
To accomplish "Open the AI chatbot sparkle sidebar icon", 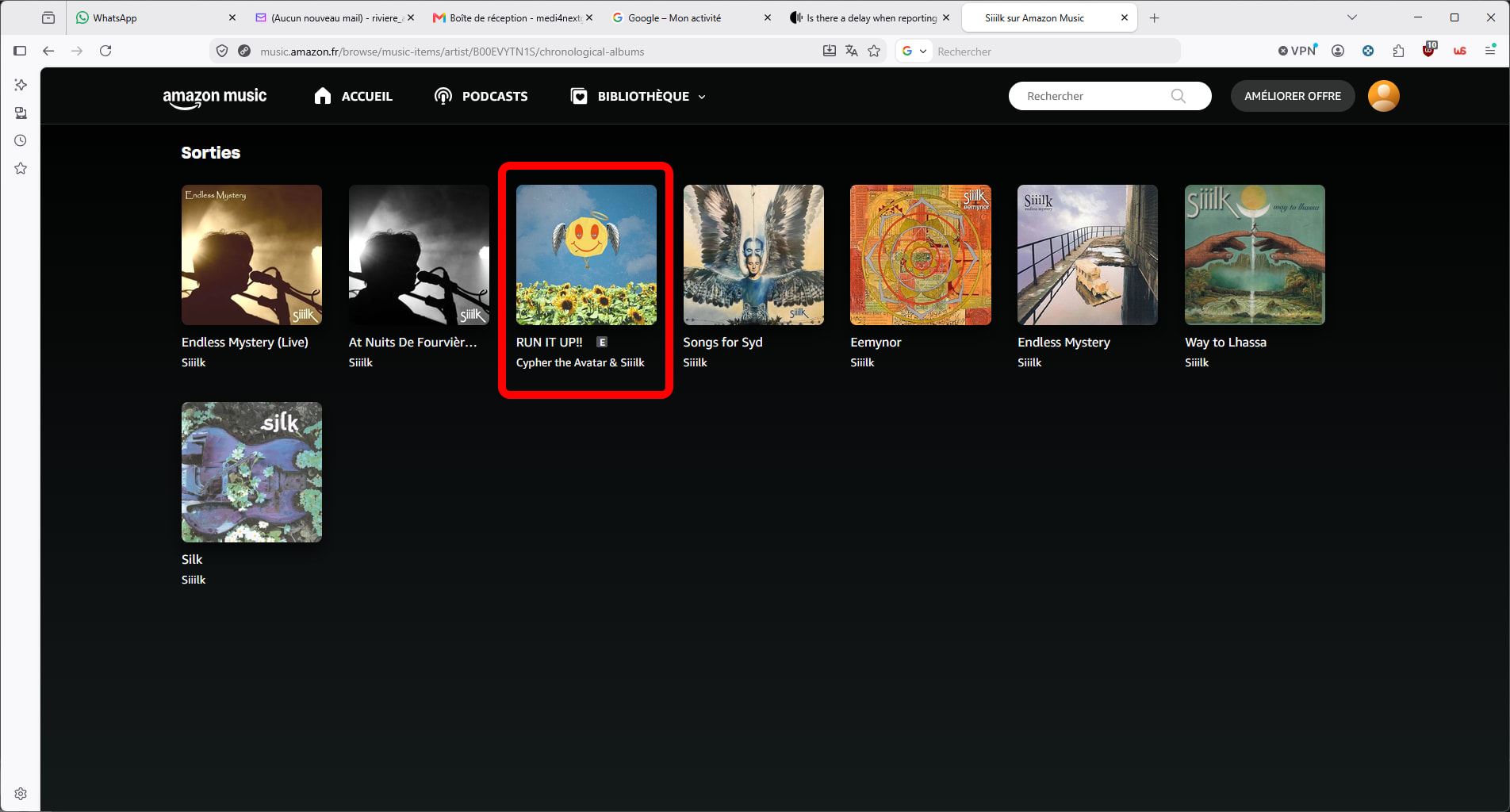I will point(21,85).
